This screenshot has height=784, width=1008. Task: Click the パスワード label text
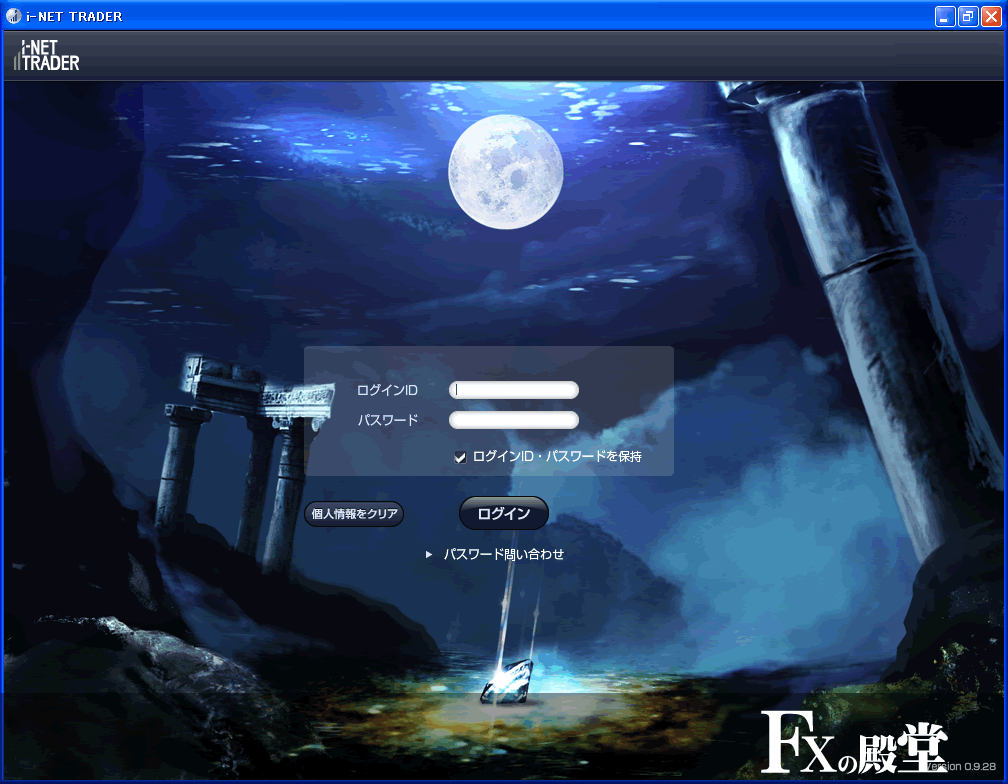click(x=388, y=420)
